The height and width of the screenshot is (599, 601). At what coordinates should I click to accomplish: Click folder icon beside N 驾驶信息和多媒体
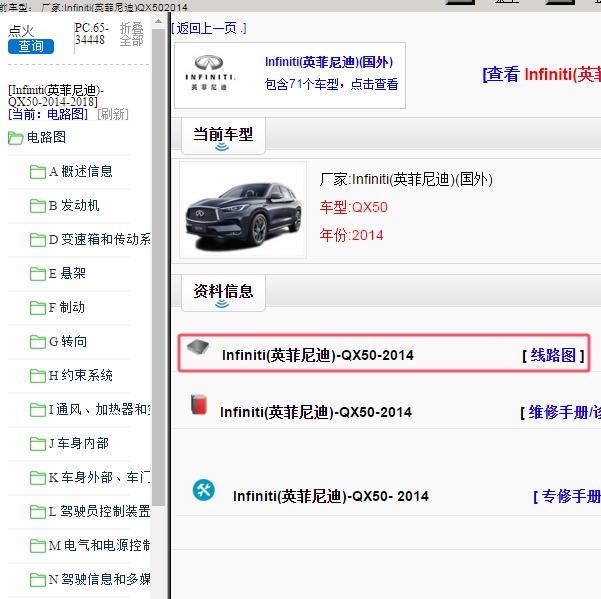[38, 579]
